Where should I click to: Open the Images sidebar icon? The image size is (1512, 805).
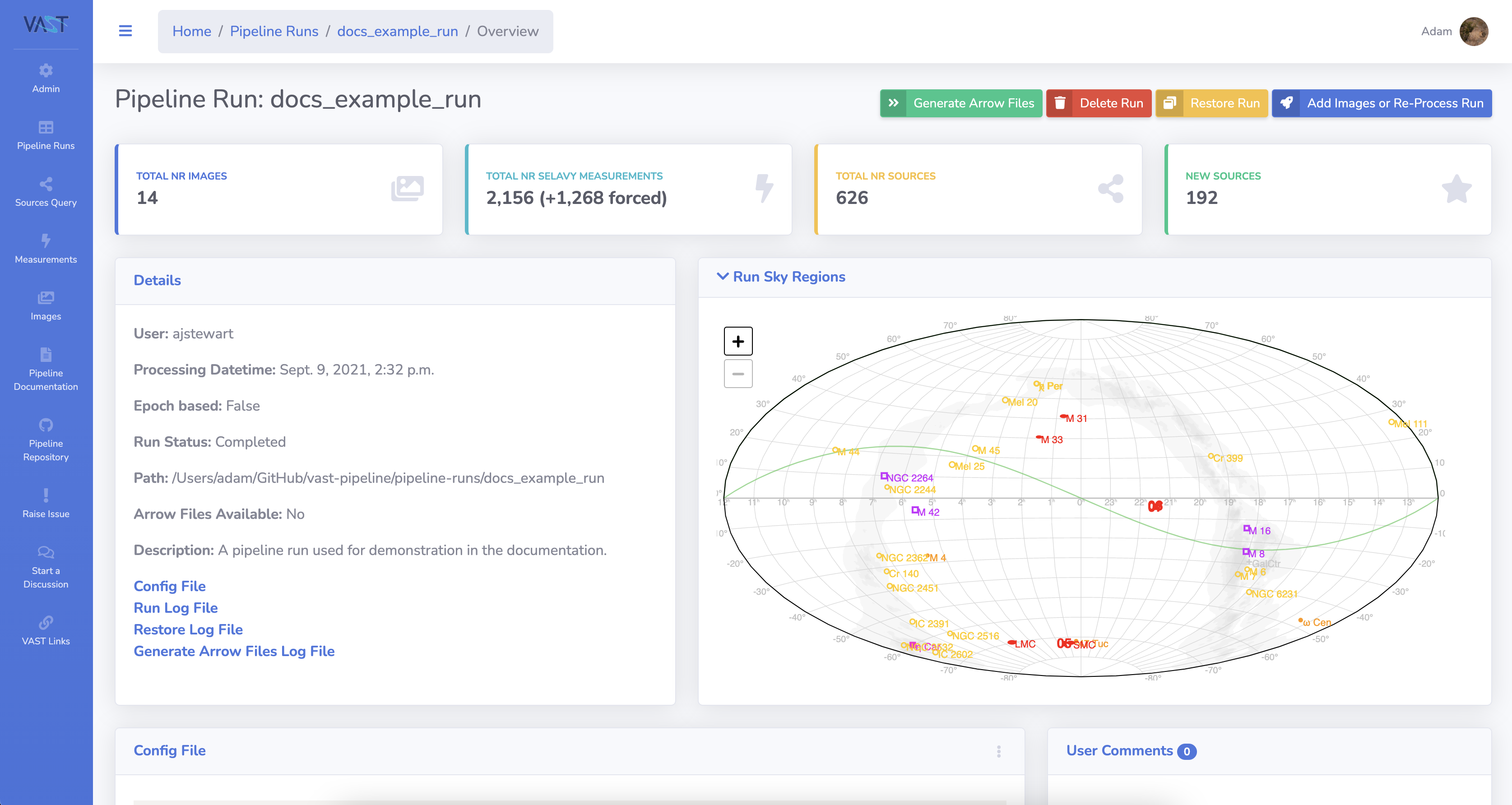click(x=46, y=298)
